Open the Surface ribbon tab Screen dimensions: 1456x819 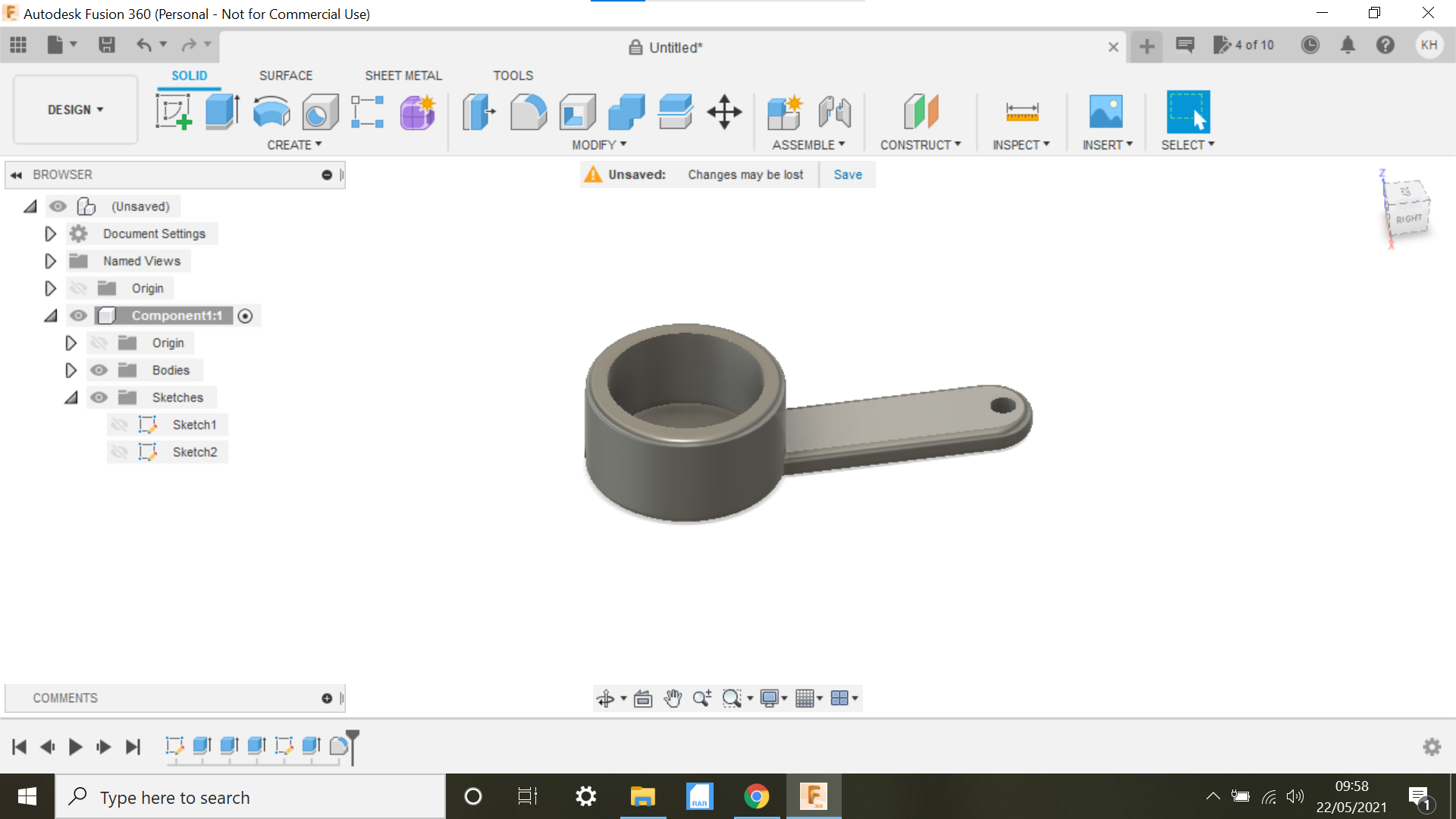(x=286, y=75)
